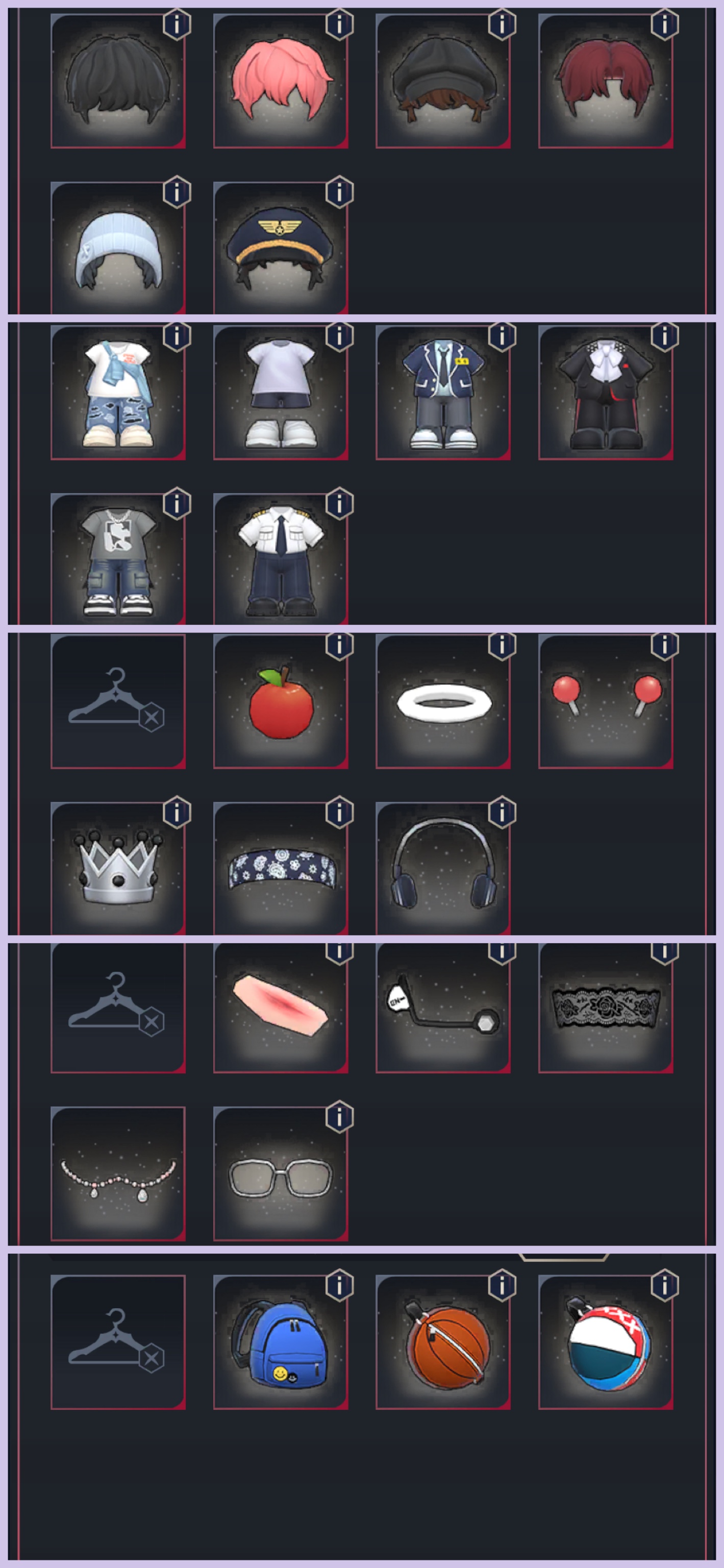Select the orange basketball bag
This screenshot has height=1568, width=724.
click(443, 1342)
